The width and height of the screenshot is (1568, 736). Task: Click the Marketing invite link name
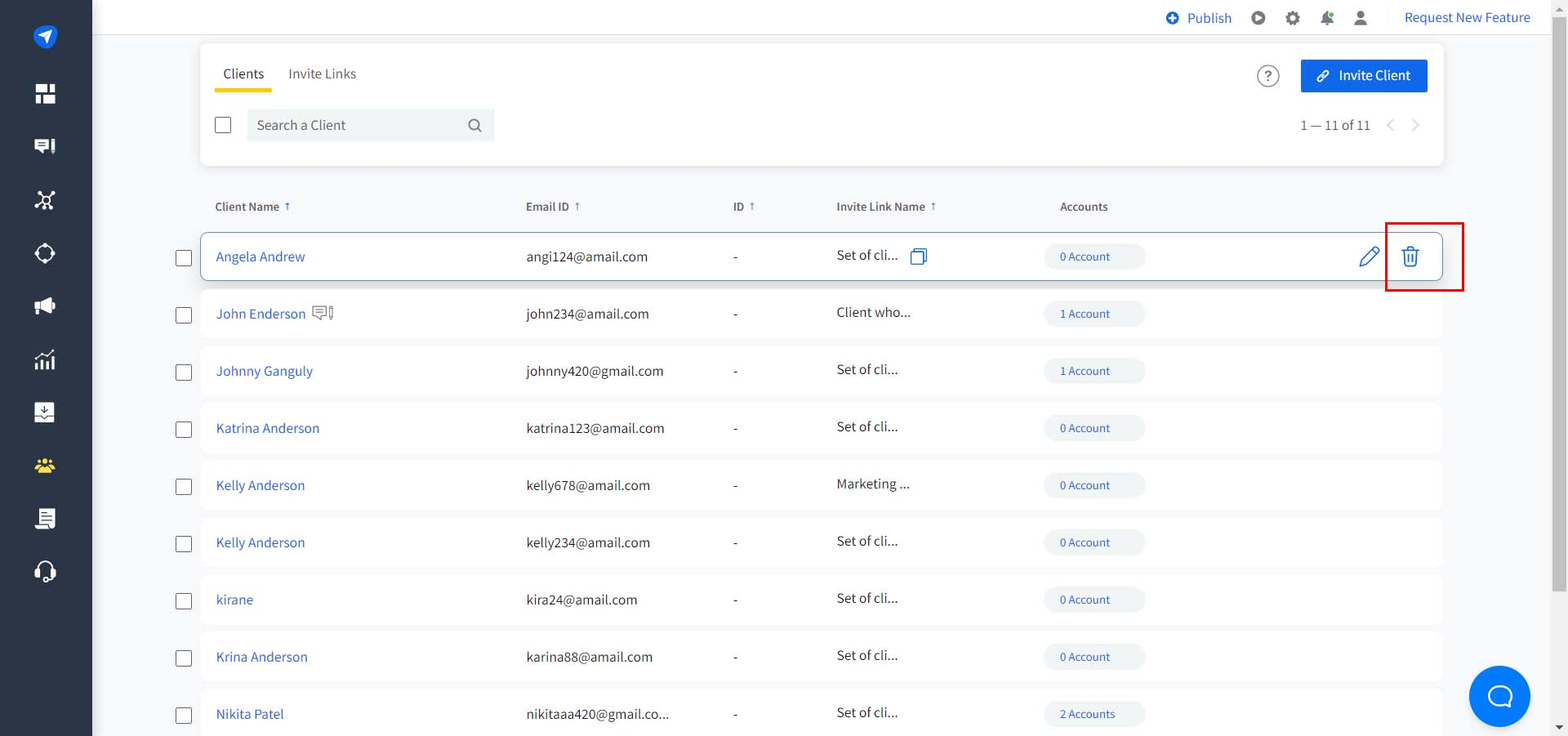pyautogui.click(x=873, y=484)
